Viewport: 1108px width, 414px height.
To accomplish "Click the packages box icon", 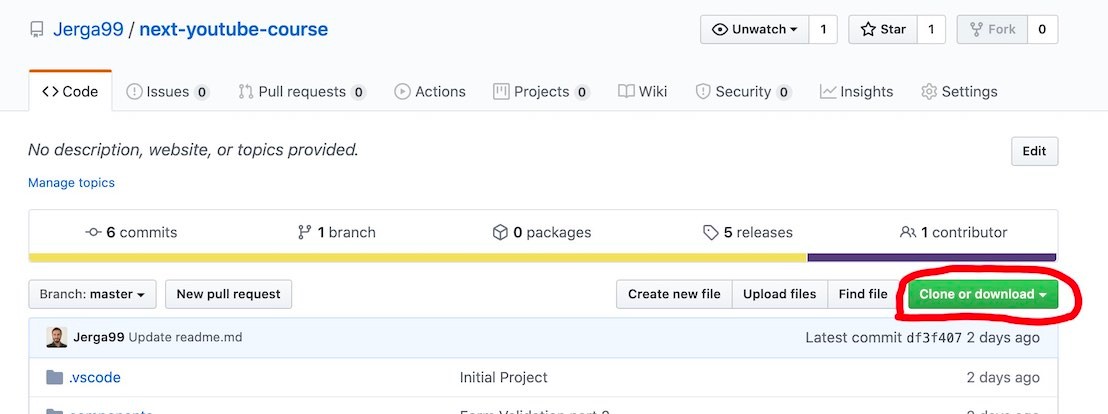I will coord(500,232).
